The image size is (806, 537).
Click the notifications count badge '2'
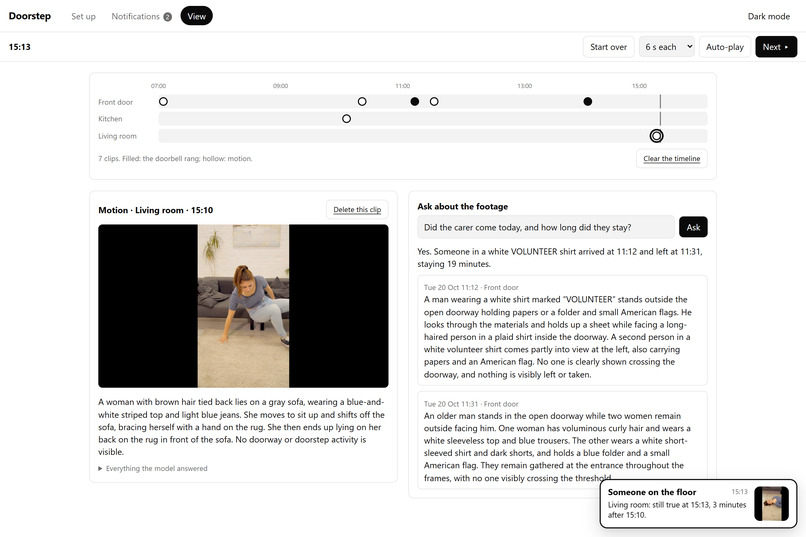click(x=168, y=17)
